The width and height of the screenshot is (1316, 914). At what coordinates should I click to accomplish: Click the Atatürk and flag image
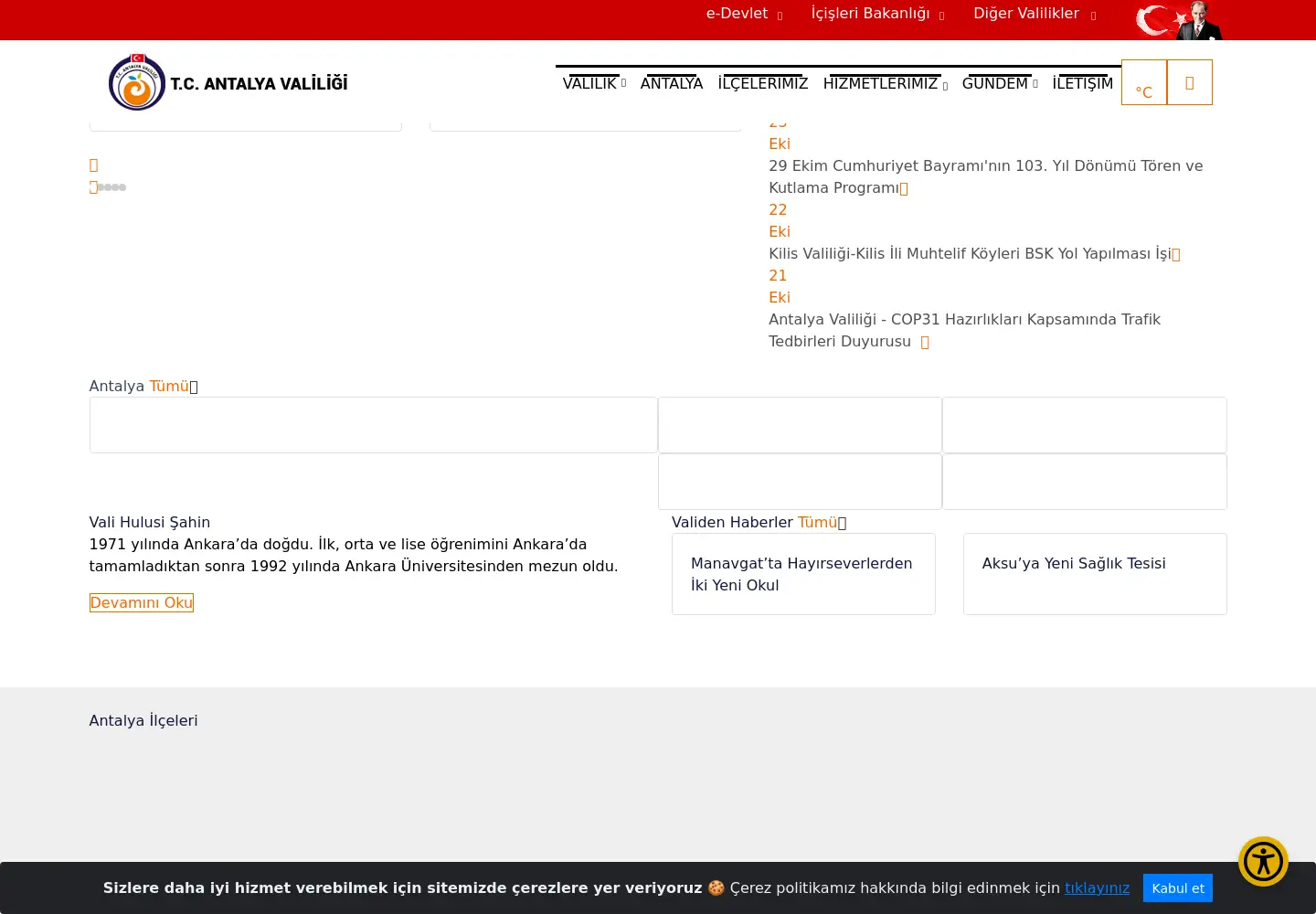(1179, 20)
